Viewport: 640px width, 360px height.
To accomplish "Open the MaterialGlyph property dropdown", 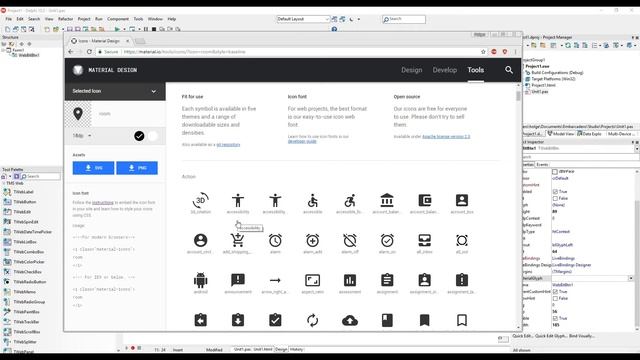I will (631, 278).
